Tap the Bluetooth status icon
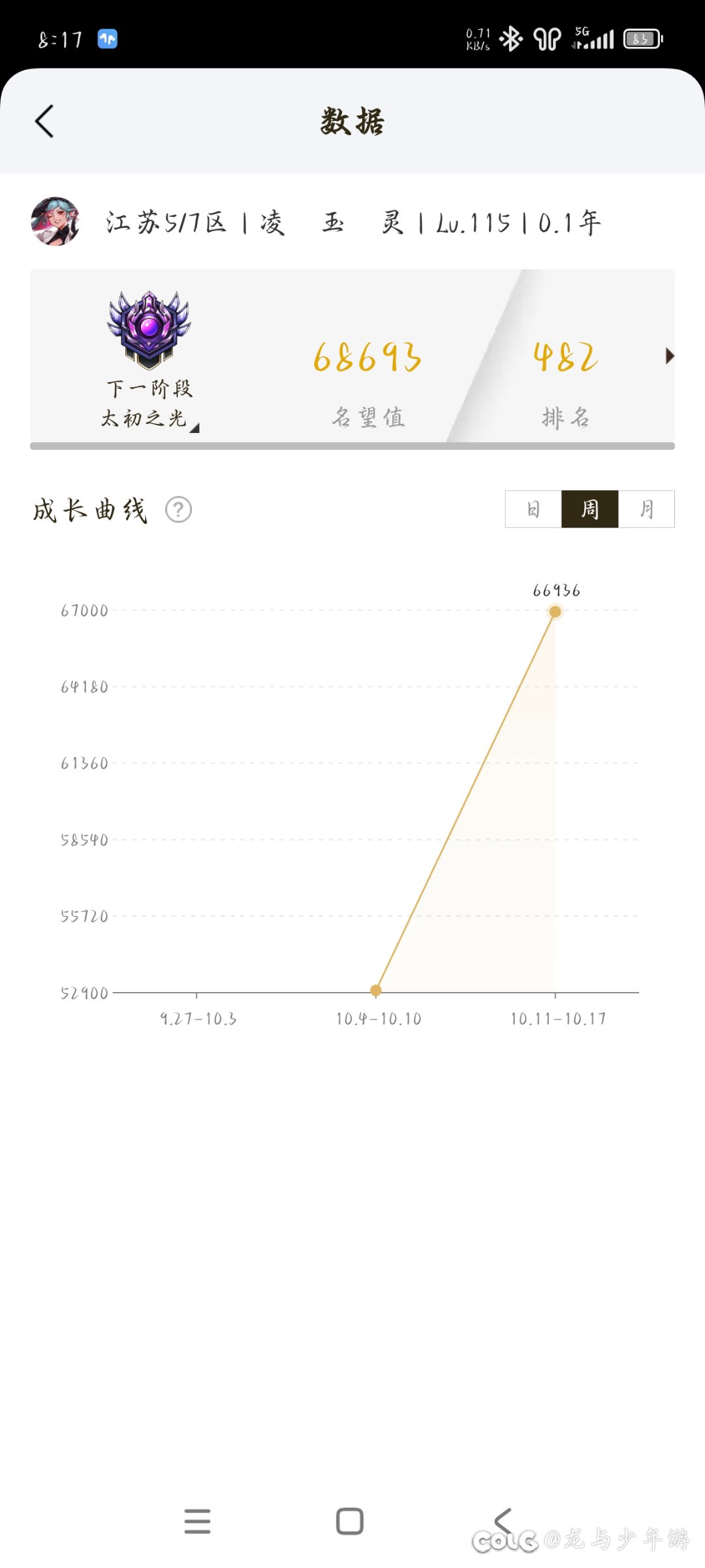The height and width of the screenshot is (1568, 705). click(510, 39)
